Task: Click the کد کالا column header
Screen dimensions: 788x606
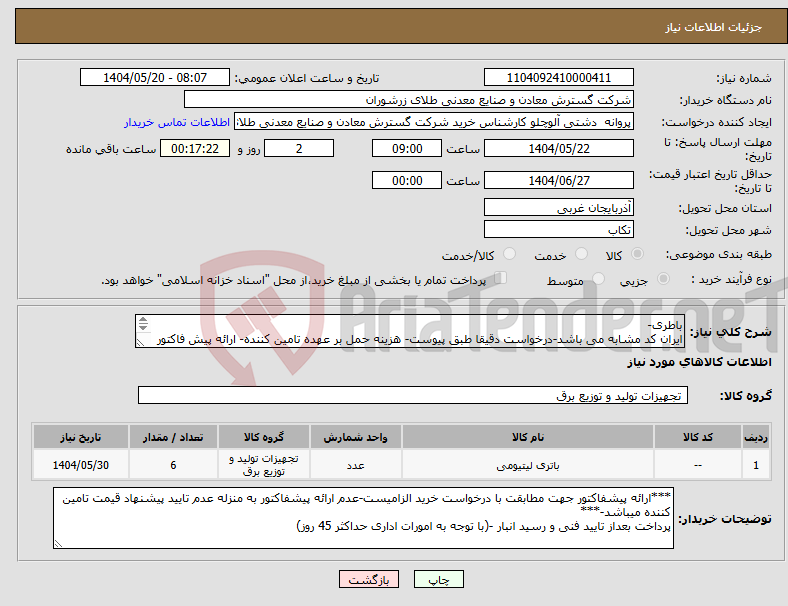Action: (698, 437)
